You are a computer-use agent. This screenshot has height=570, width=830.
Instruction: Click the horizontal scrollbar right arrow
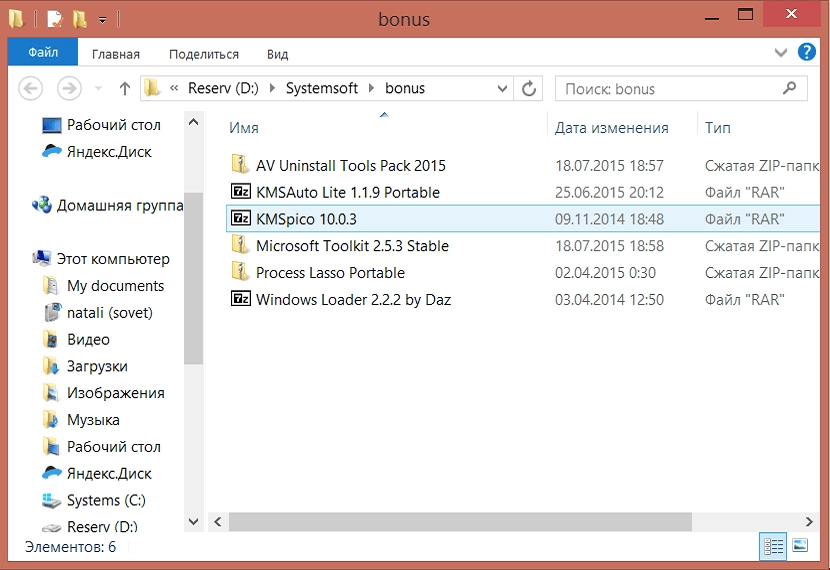[809, 522]
